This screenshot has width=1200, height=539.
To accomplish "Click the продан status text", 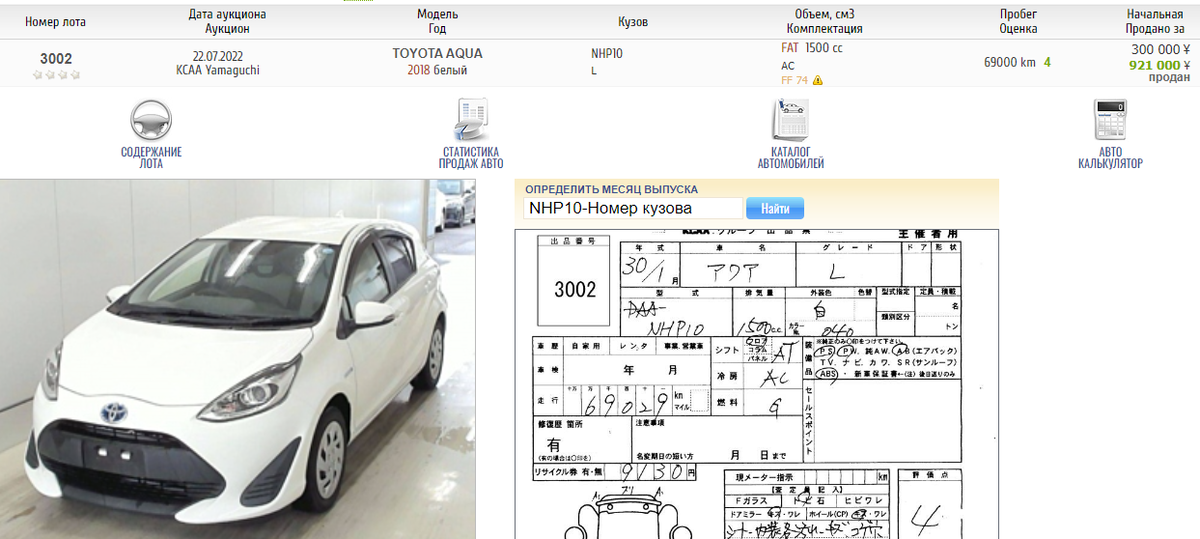I will [1169, 77].
